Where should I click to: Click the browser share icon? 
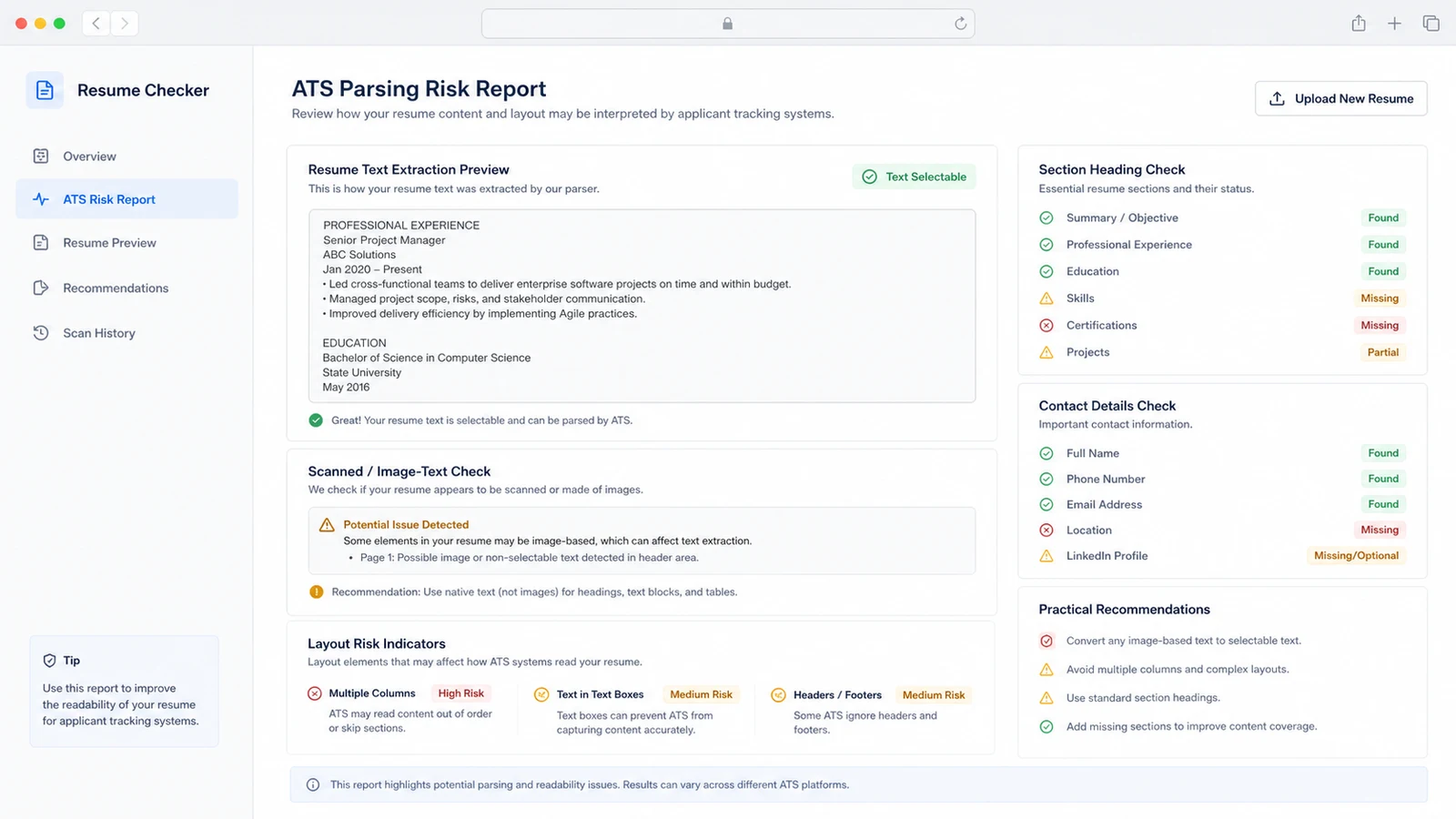point(1359,24)
